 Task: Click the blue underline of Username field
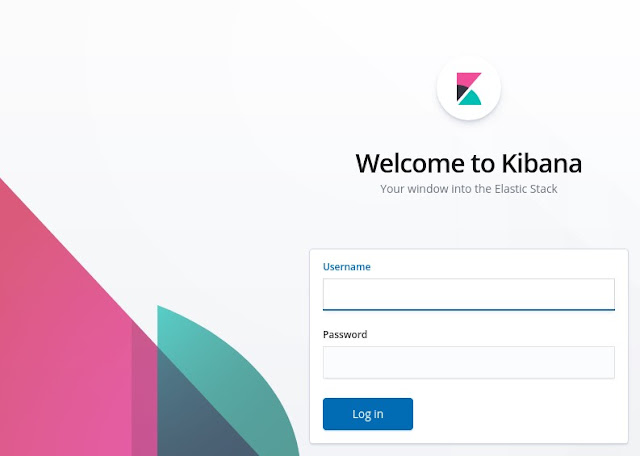pos(469,309)
